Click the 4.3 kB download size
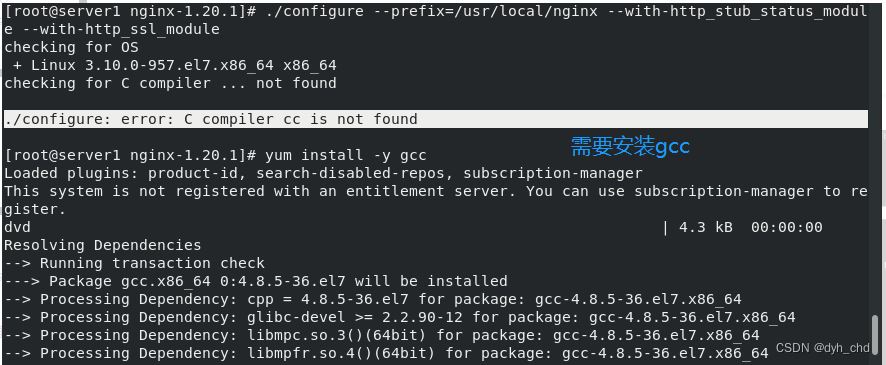 706,228
